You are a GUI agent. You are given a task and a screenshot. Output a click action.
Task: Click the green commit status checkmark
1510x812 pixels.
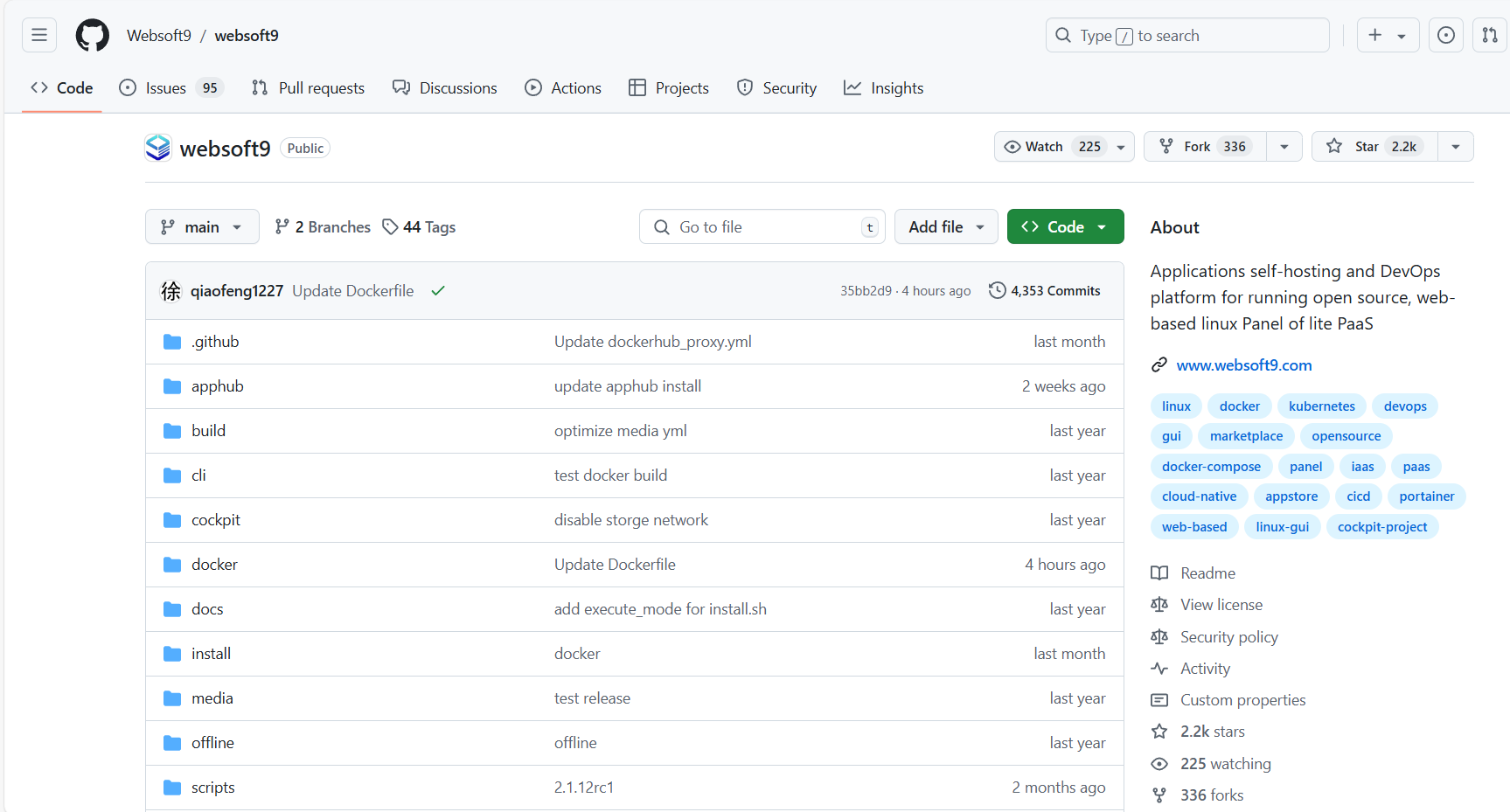pos(438,291)
